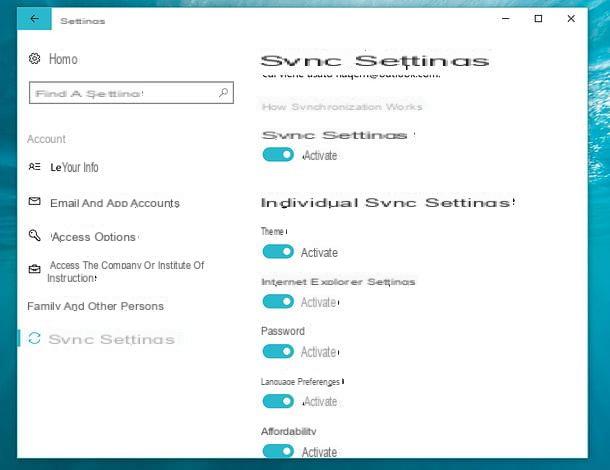
Task: Click the Email and App Accounts envelope icon
Action: point(35,202)
